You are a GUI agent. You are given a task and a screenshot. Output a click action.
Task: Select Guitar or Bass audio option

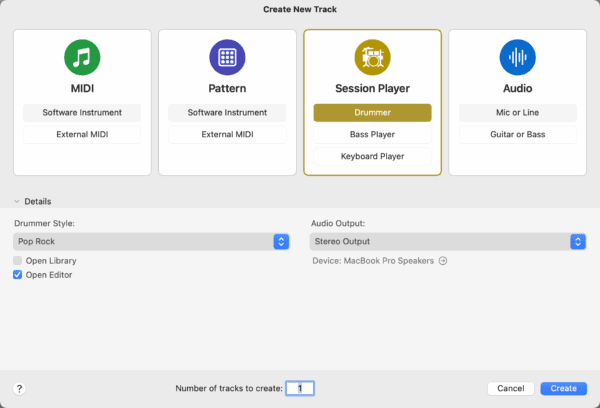(517, 134)
